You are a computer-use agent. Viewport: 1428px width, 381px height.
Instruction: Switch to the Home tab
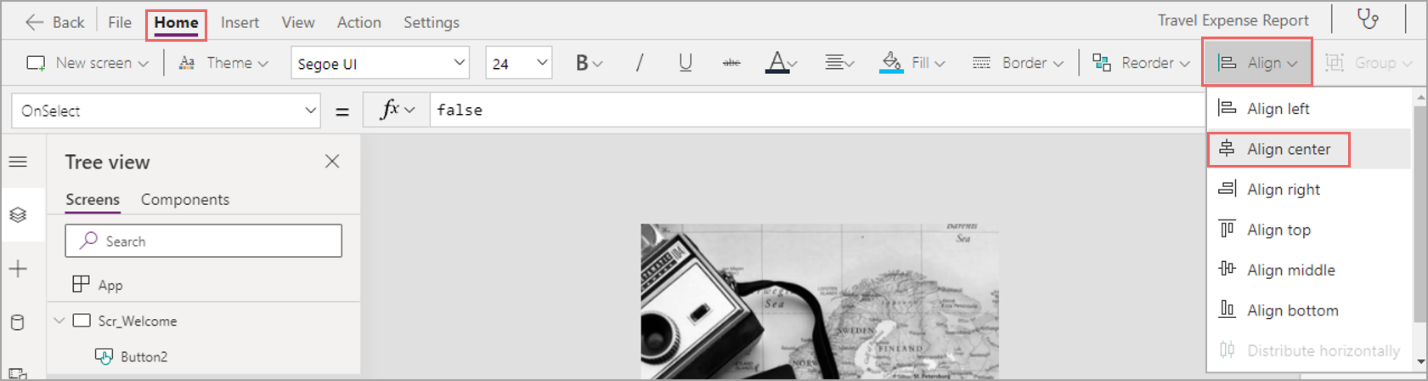pos(176,22)
